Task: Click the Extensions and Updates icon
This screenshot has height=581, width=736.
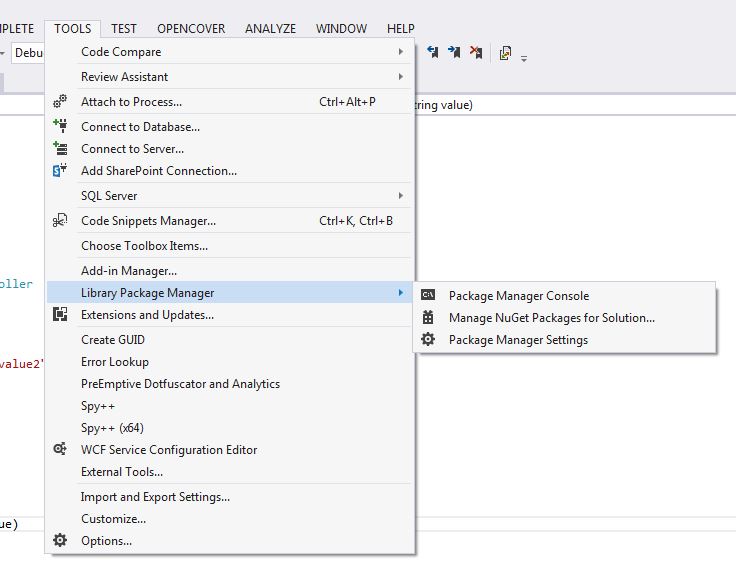Action: (60, 314)
